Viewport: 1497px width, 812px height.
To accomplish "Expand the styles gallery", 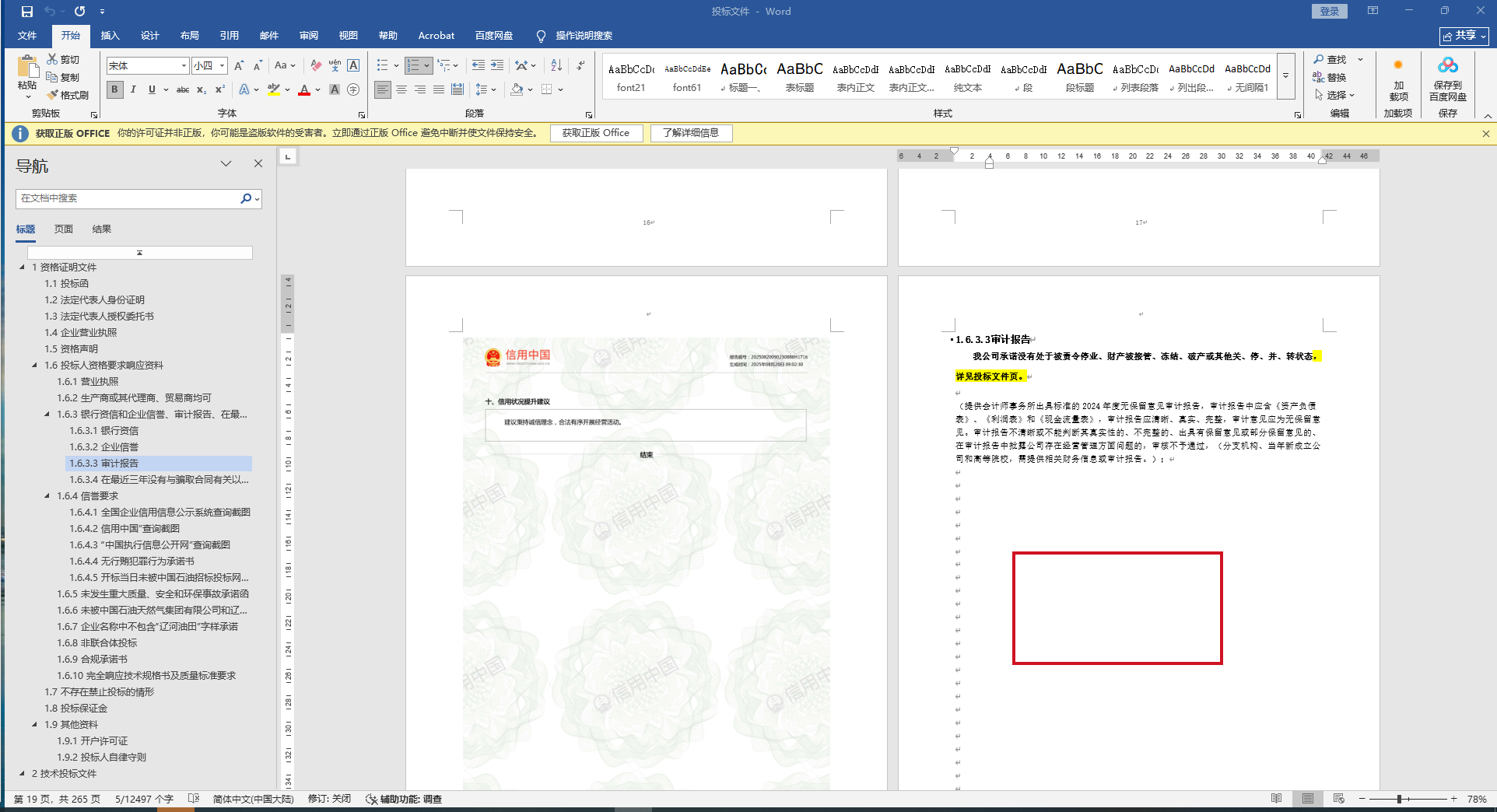I will [1285, 75].
